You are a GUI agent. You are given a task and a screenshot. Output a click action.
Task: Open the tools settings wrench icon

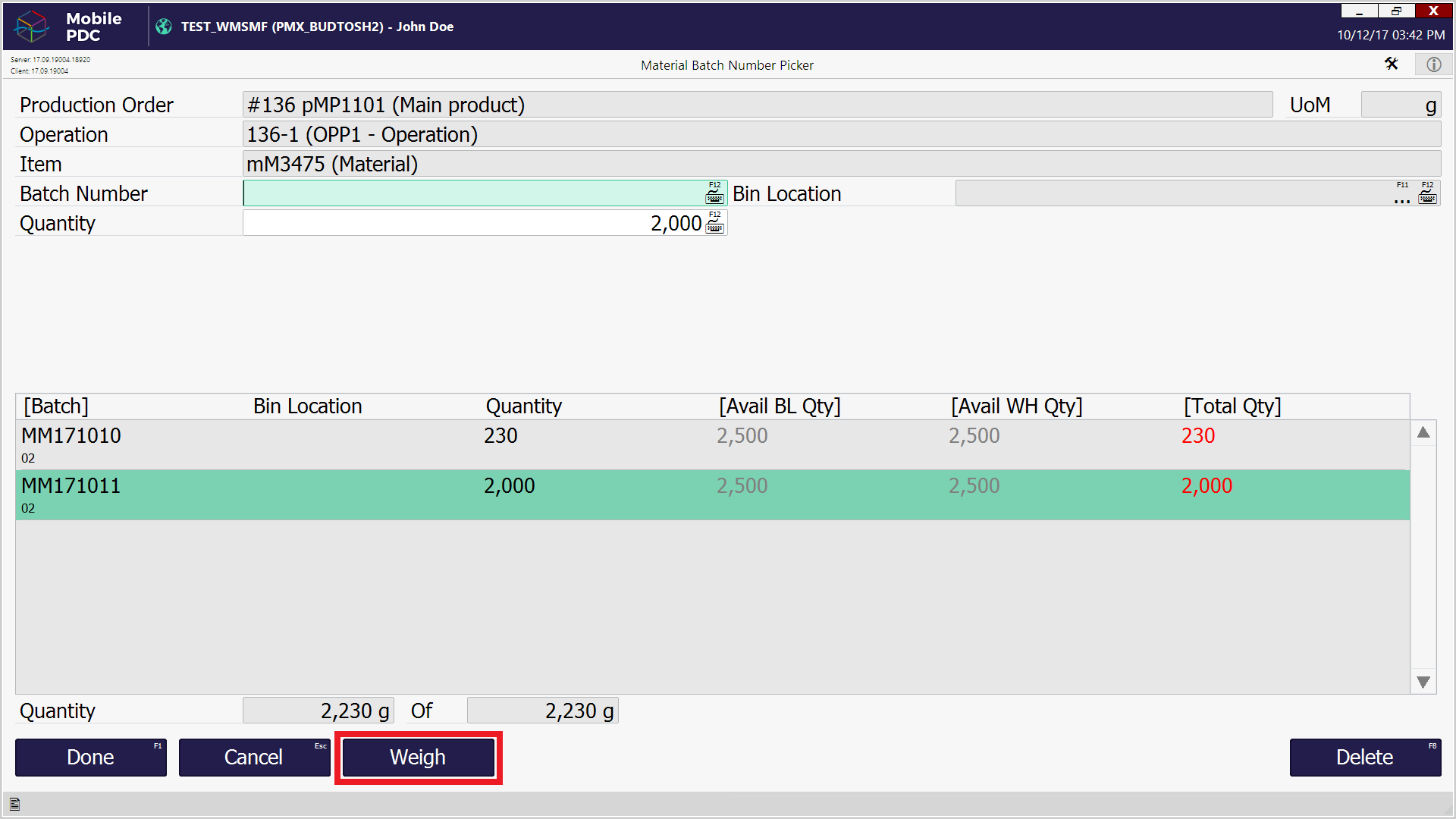[1391, 64]
